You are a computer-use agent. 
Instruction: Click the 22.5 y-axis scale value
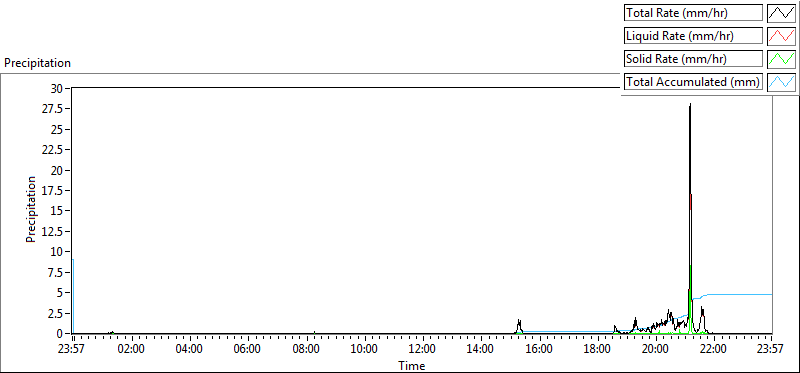[x=53, y=150]
